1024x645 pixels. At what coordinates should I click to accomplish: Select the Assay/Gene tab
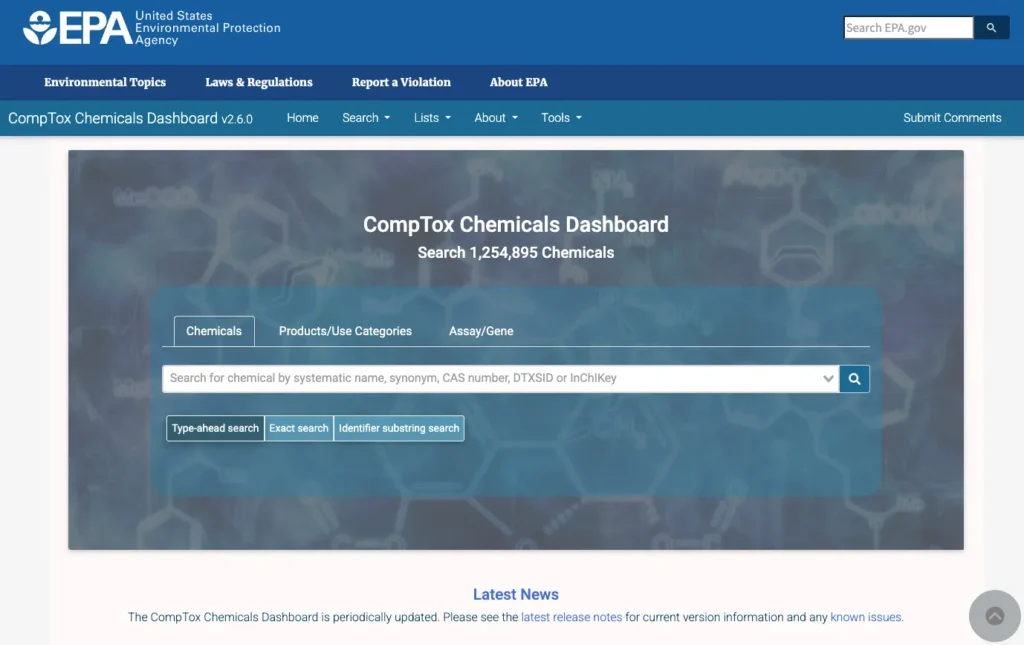(481, 331)
